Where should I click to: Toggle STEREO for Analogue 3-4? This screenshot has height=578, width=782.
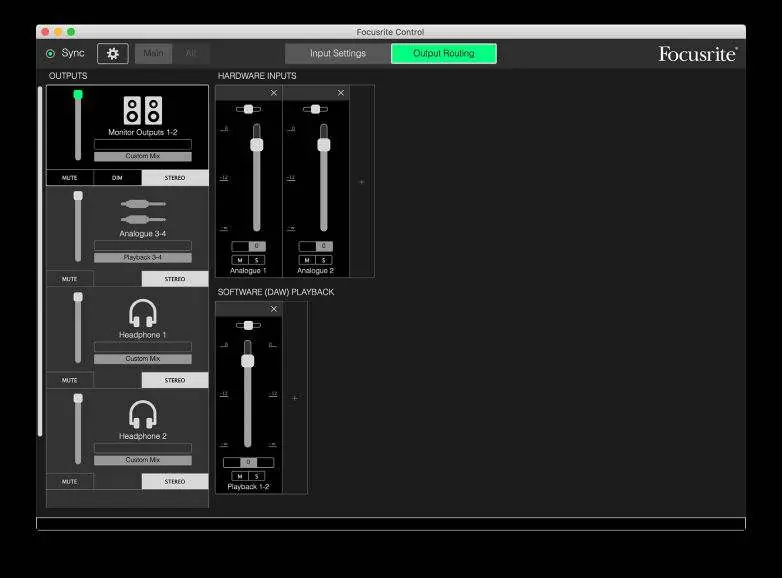pos(175,279)
